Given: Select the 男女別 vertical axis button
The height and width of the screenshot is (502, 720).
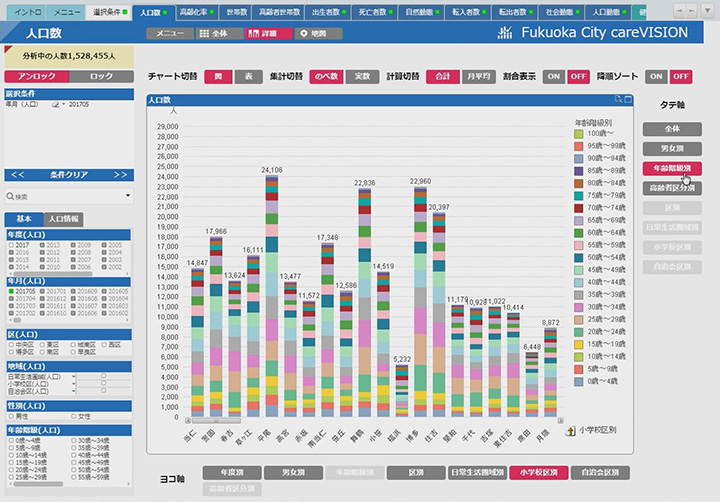Looking at the screenshot, I should point(672,149).
